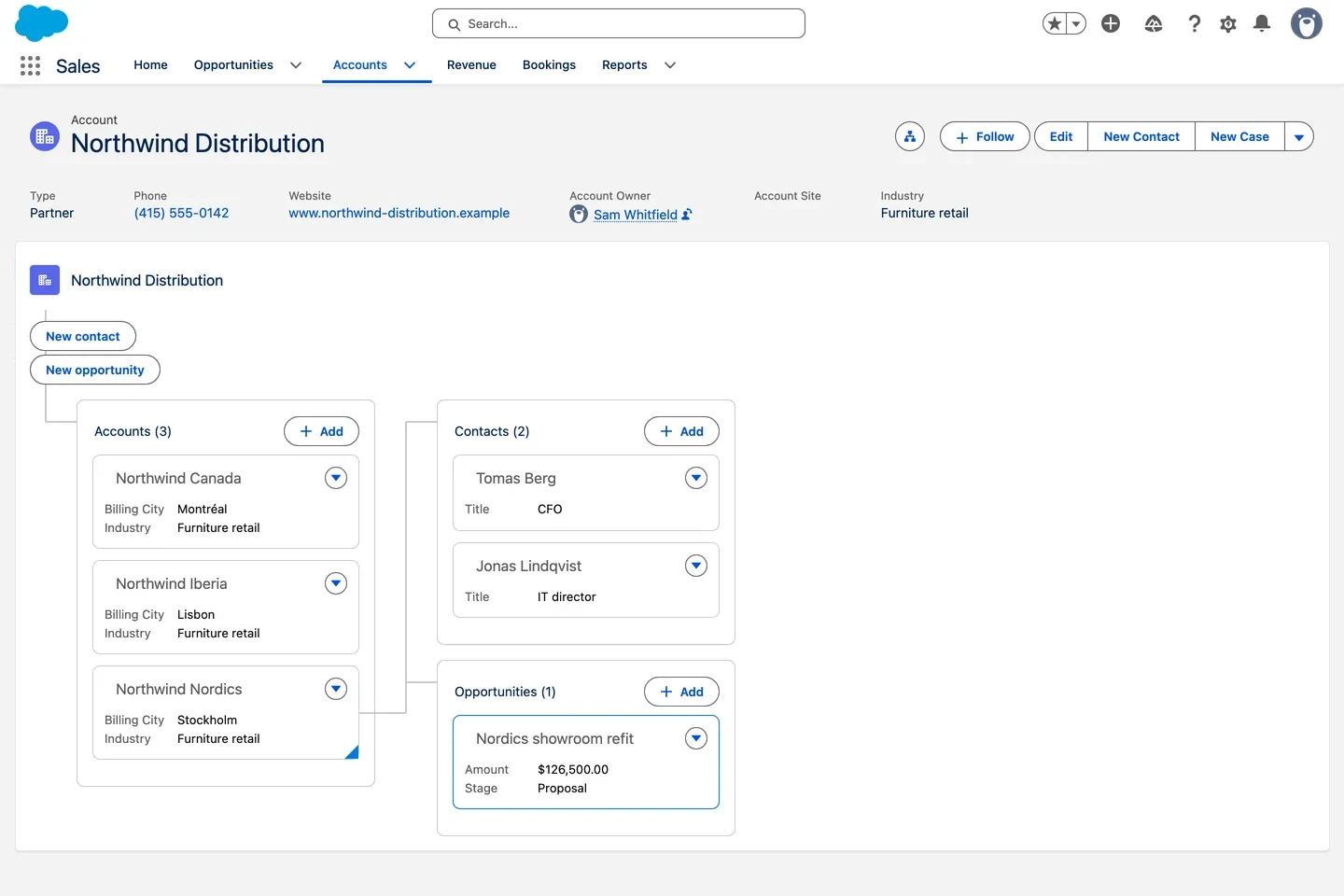Open Setup gear menu
Screen dimensions: 1344x896
[x=1228, y=23]
